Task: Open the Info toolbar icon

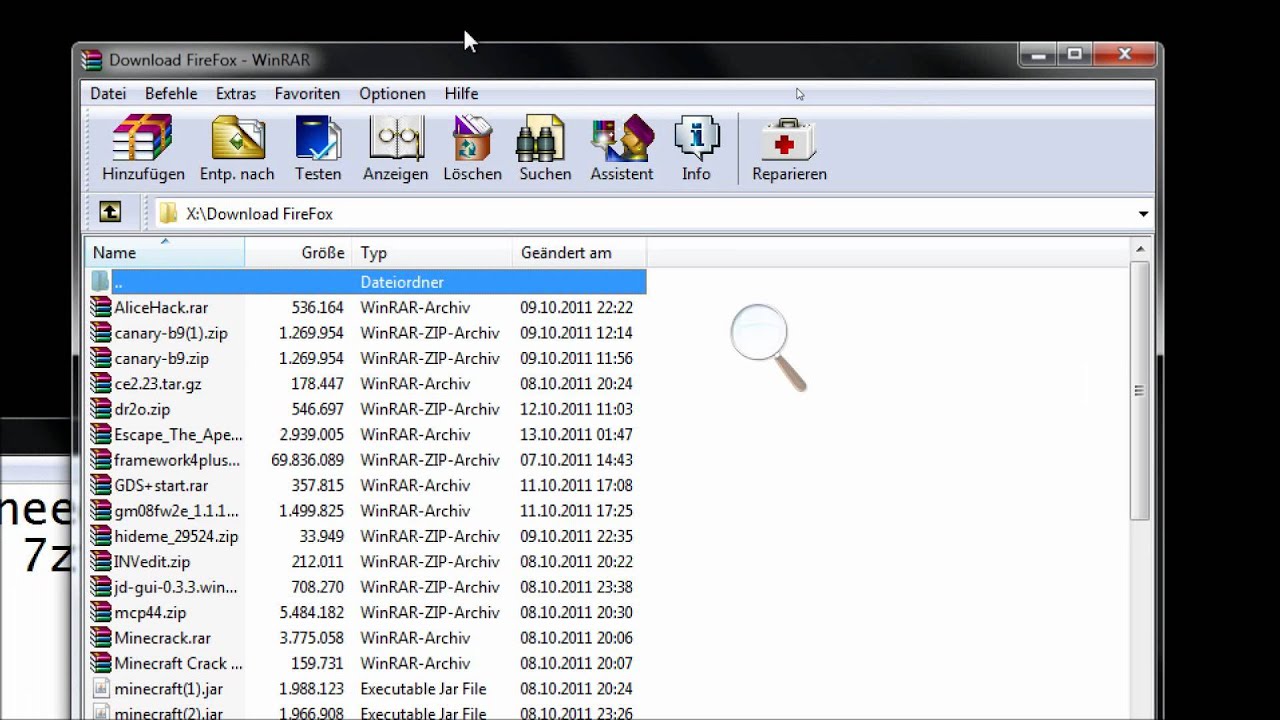Action: click(696, 138)
